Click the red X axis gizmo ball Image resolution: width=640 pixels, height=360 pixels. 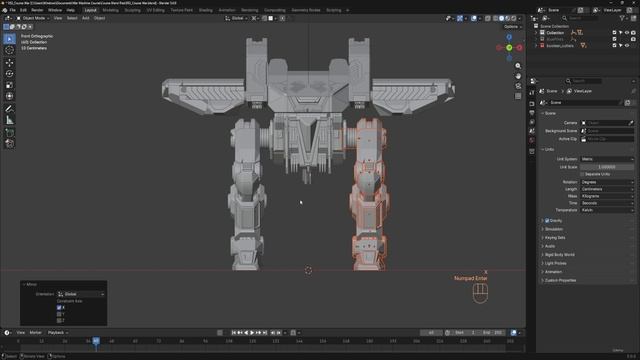click(519, 48)
